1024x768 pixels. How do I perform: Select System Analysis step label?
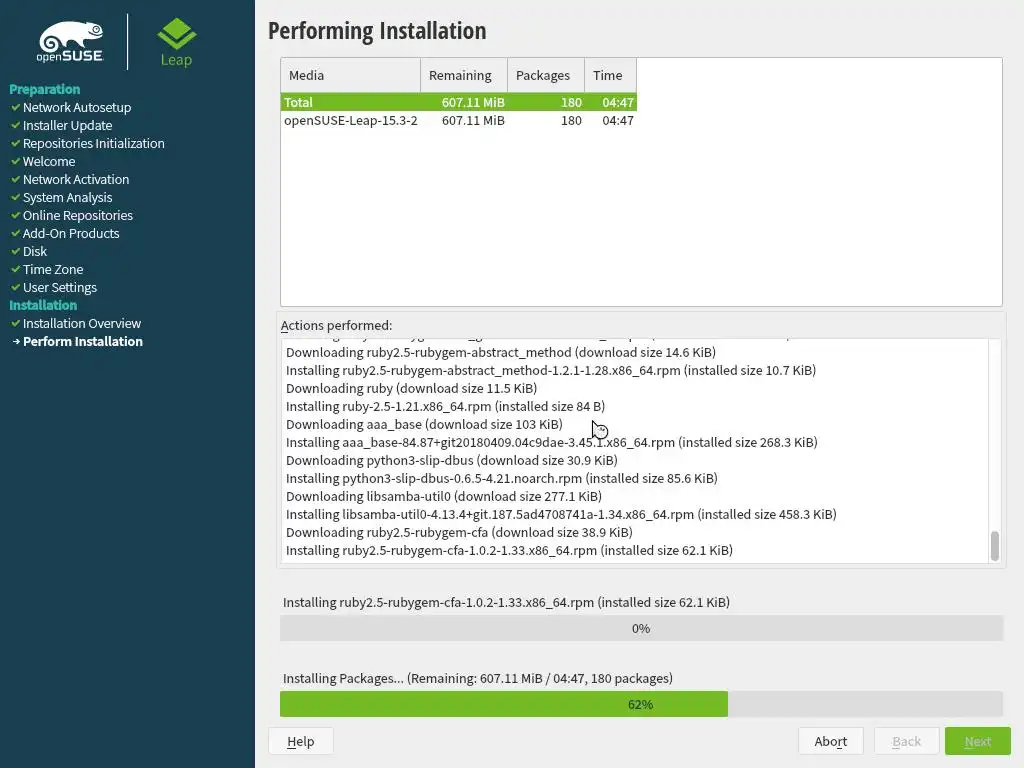click(67, 197)
